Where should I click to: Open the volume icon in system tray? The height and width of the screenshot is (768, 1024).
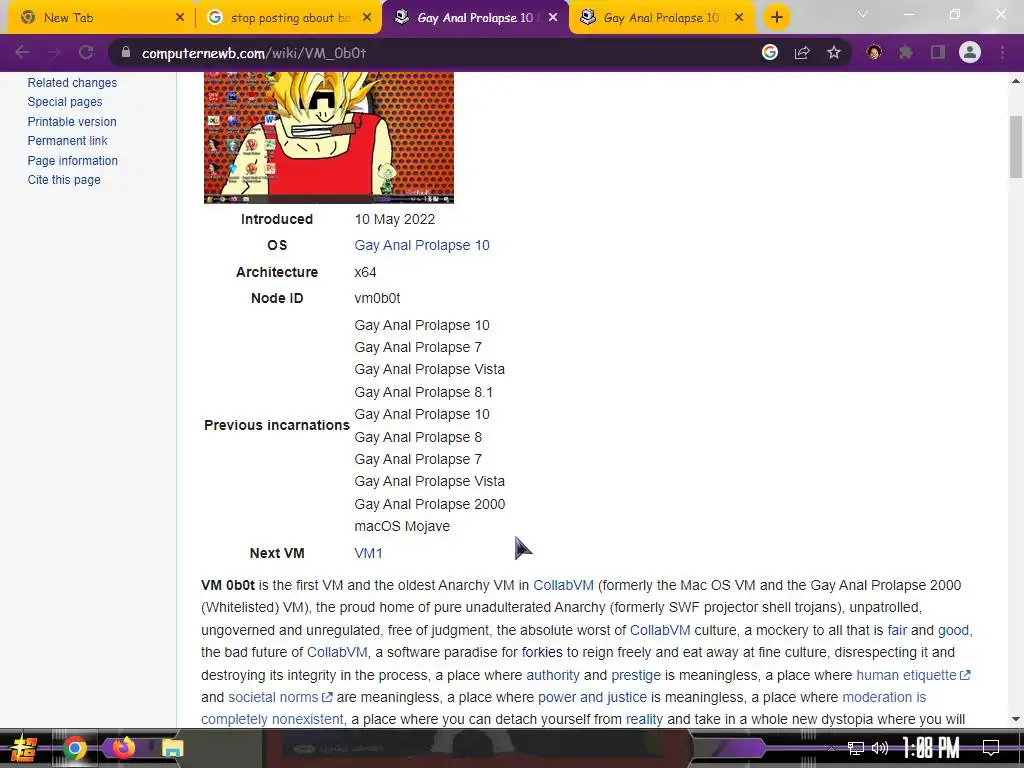click(x=880, y=748)
